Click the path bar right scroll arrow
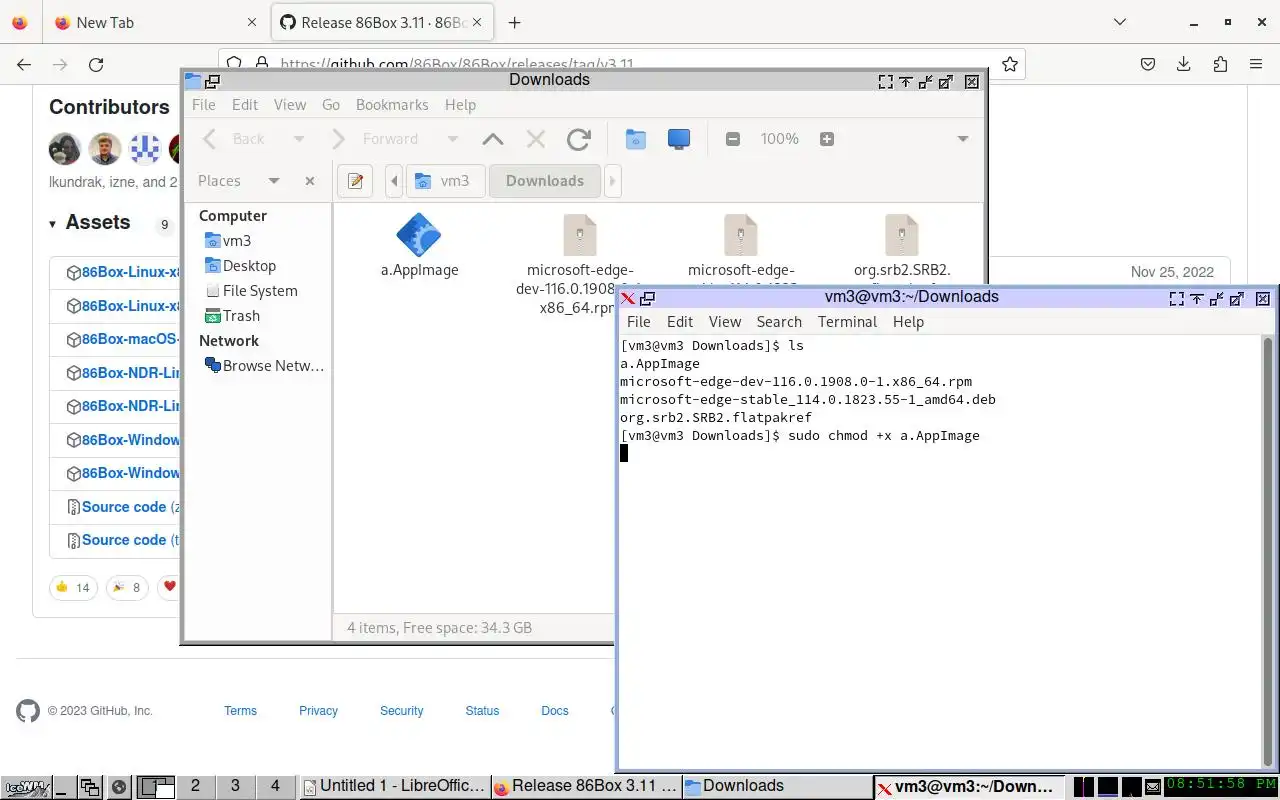The height and width of the screenshot is (800, 1280). 612,181
